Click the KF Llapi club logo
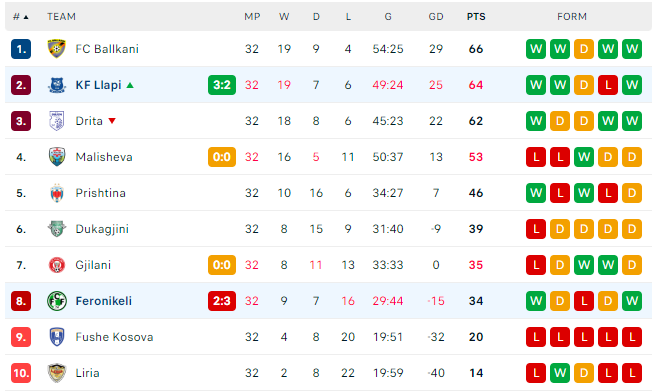Image resolution: width=659 pixels, height=392 pixels. [x=57, y=85]
